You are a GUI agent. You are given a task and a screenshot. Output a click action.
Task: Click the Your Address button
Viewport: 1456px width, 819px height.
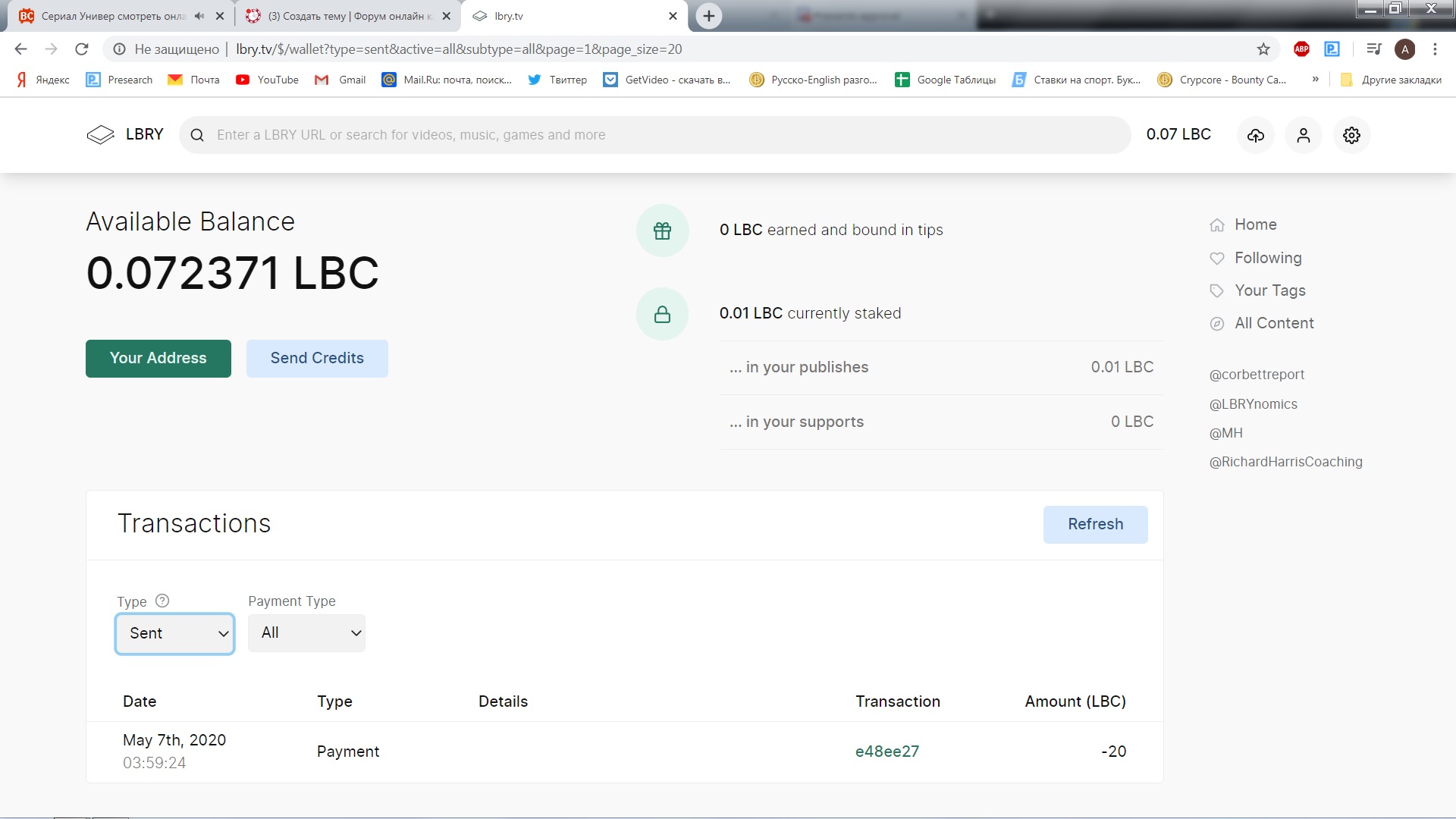158,359
